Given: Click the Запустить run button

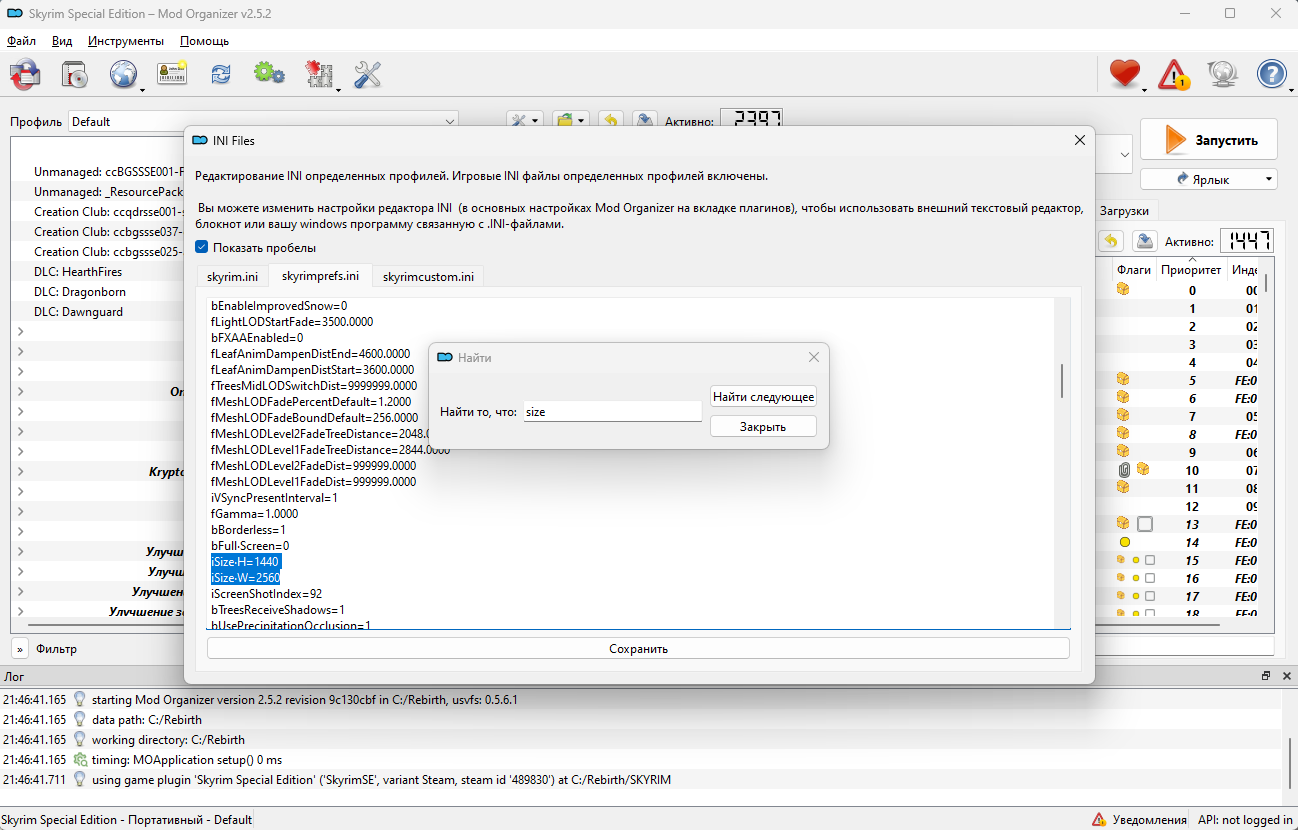Looking at the screenshot, I should (1209, 140).
